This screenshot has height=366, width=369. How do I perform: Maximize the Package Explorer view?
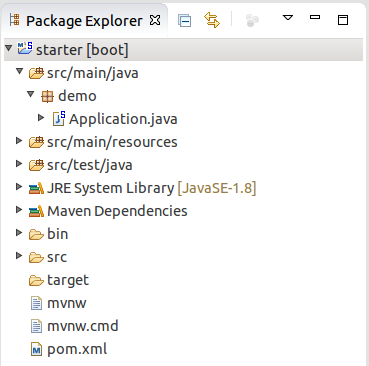pyautogui.click(x=343, y=20)
